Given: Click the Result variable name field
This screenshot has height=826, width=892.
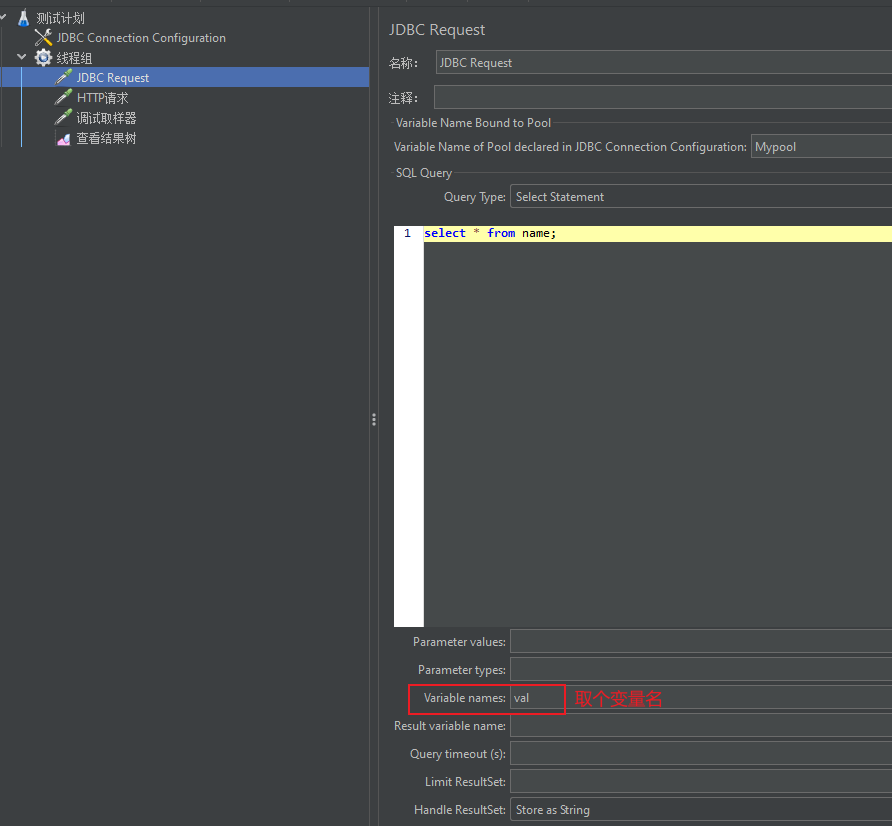Looking at the screenshot, I should pyautogui.click(x=701, y=726).
